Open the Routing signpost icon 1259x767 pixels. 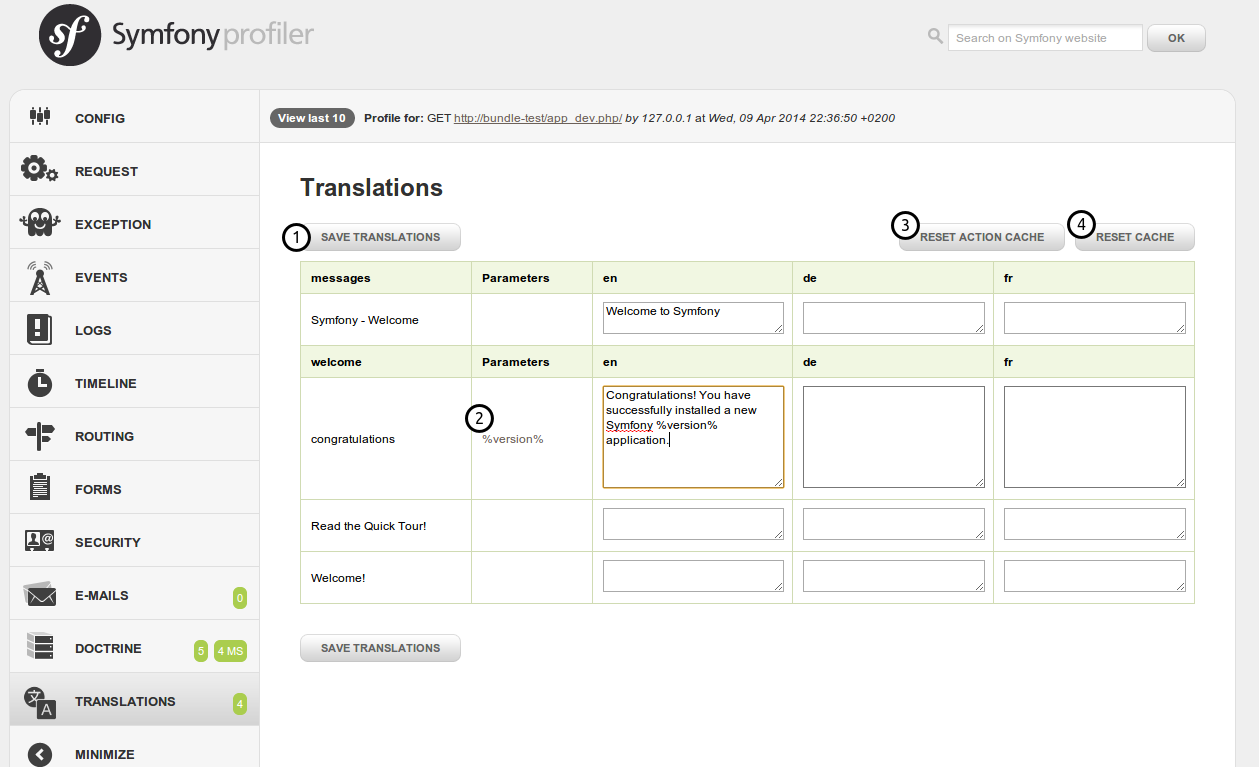tap(39, 435)
